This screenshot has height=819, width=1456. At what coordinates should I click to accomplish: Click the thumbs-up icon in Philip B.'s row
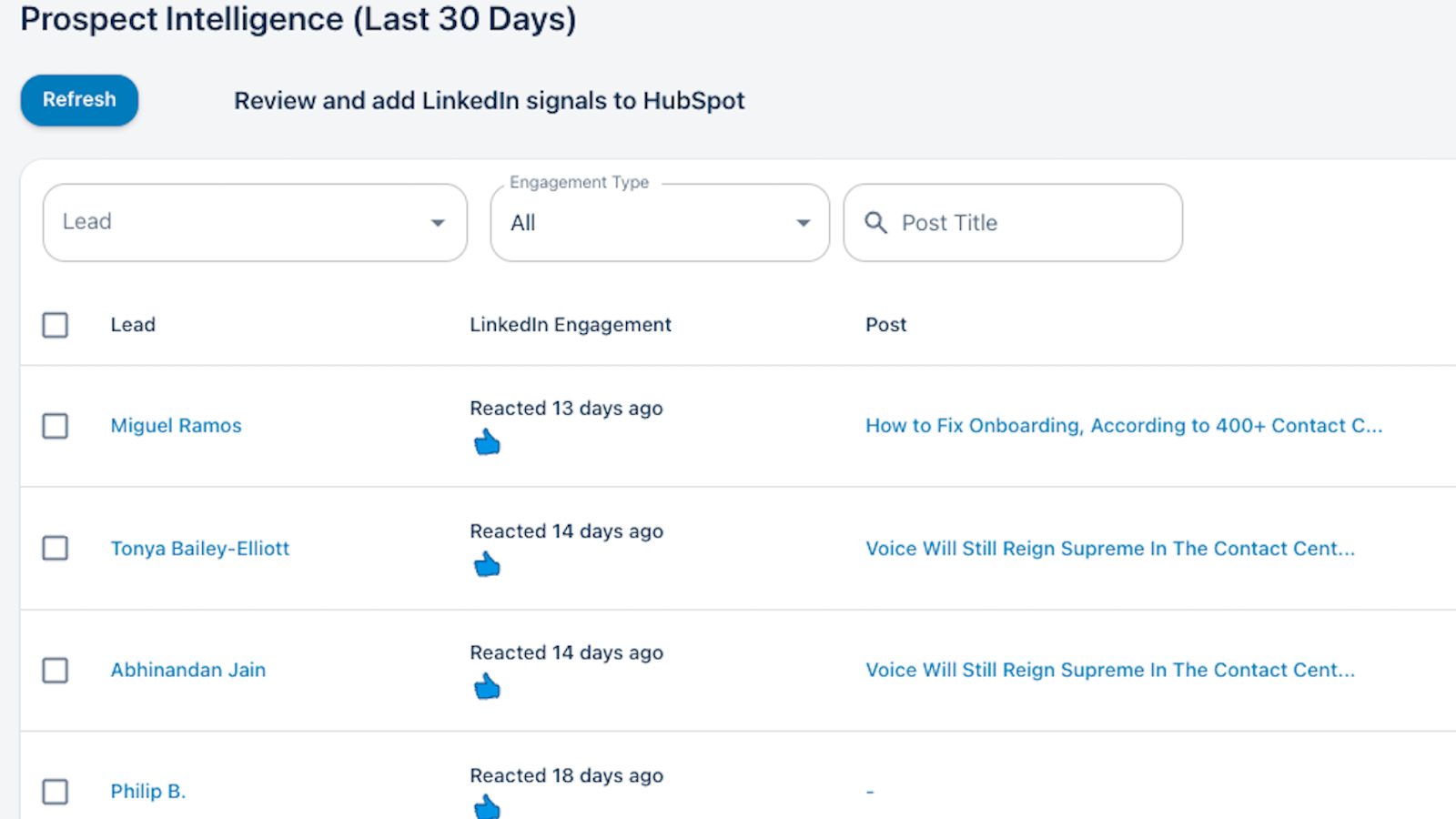click(x=487, y=806)
